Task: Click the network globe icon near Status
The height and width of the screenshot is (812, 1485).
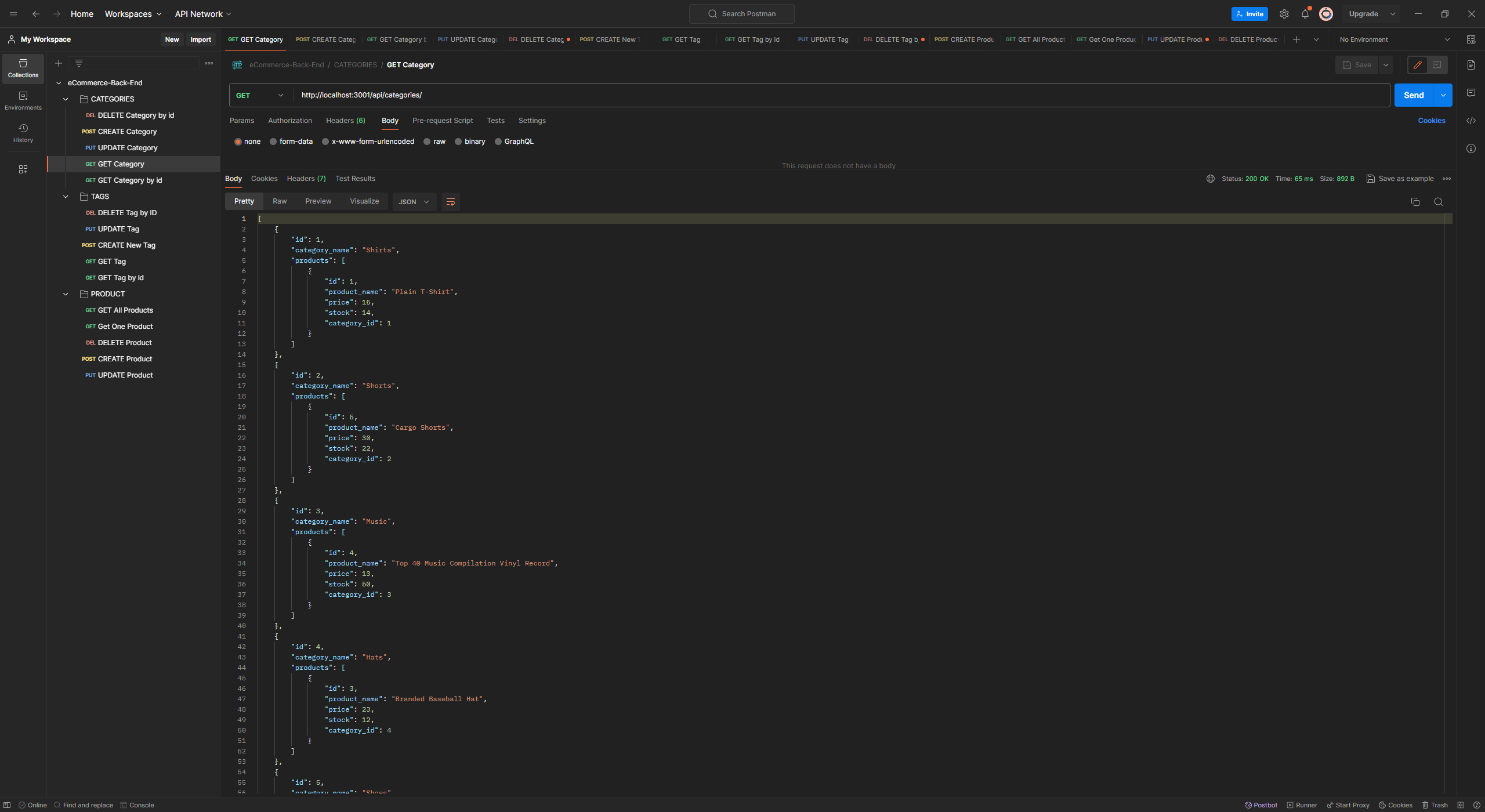Action: [x=1211, y=179]
